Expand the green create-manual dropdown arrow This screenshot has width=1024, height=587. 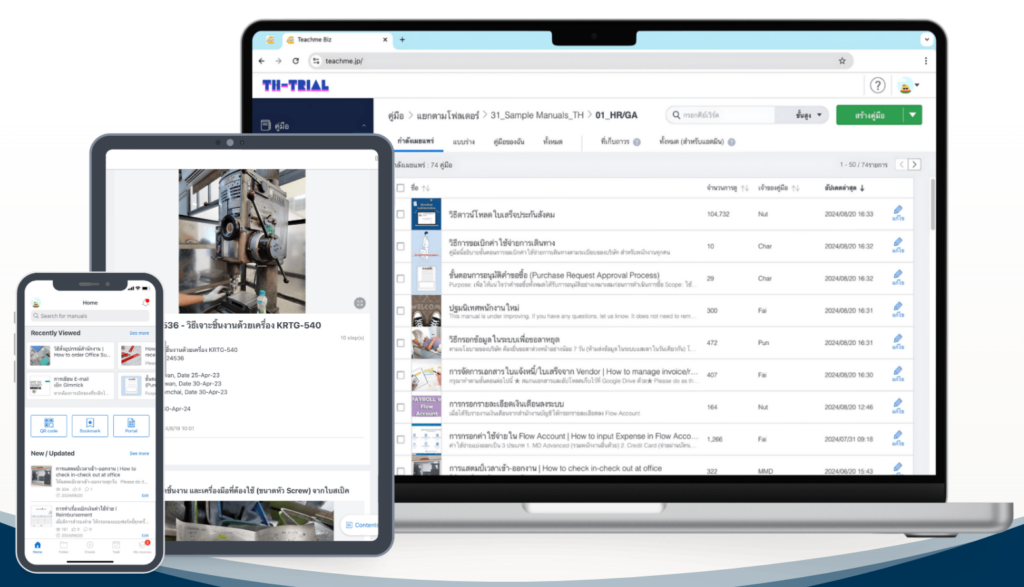(x=912, y=115)
